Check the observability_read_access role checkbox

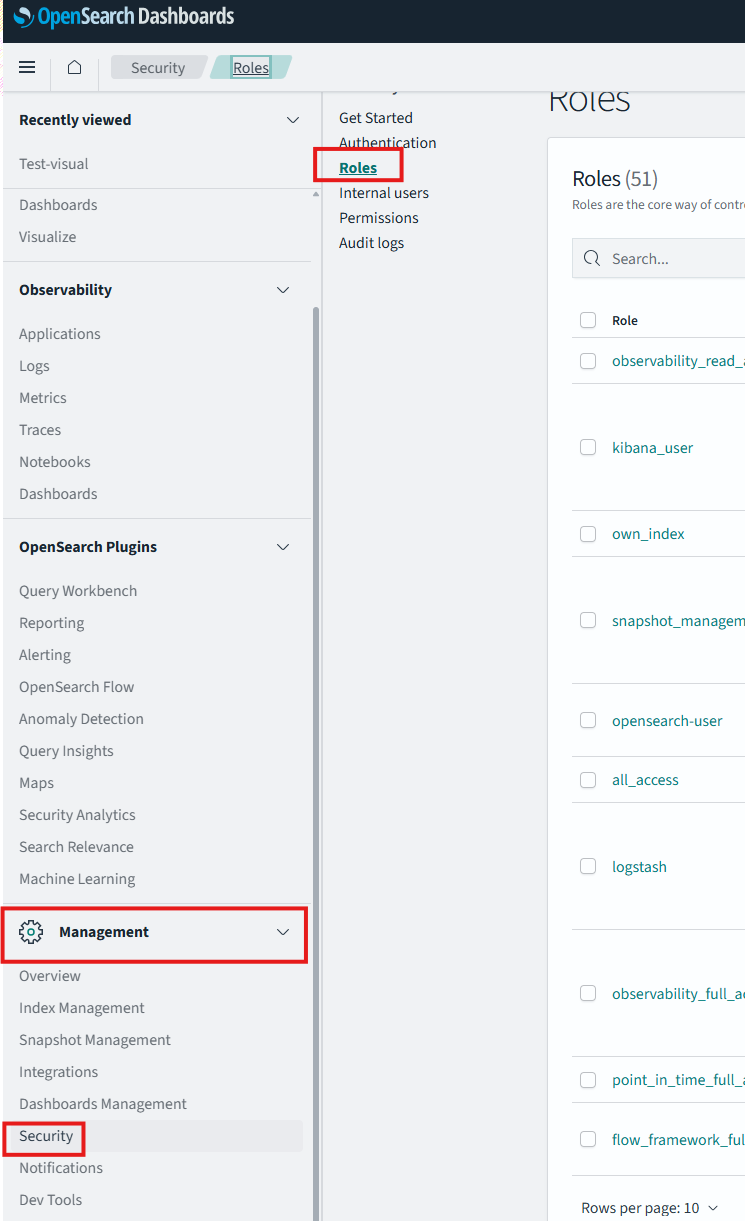click(588, 361)
